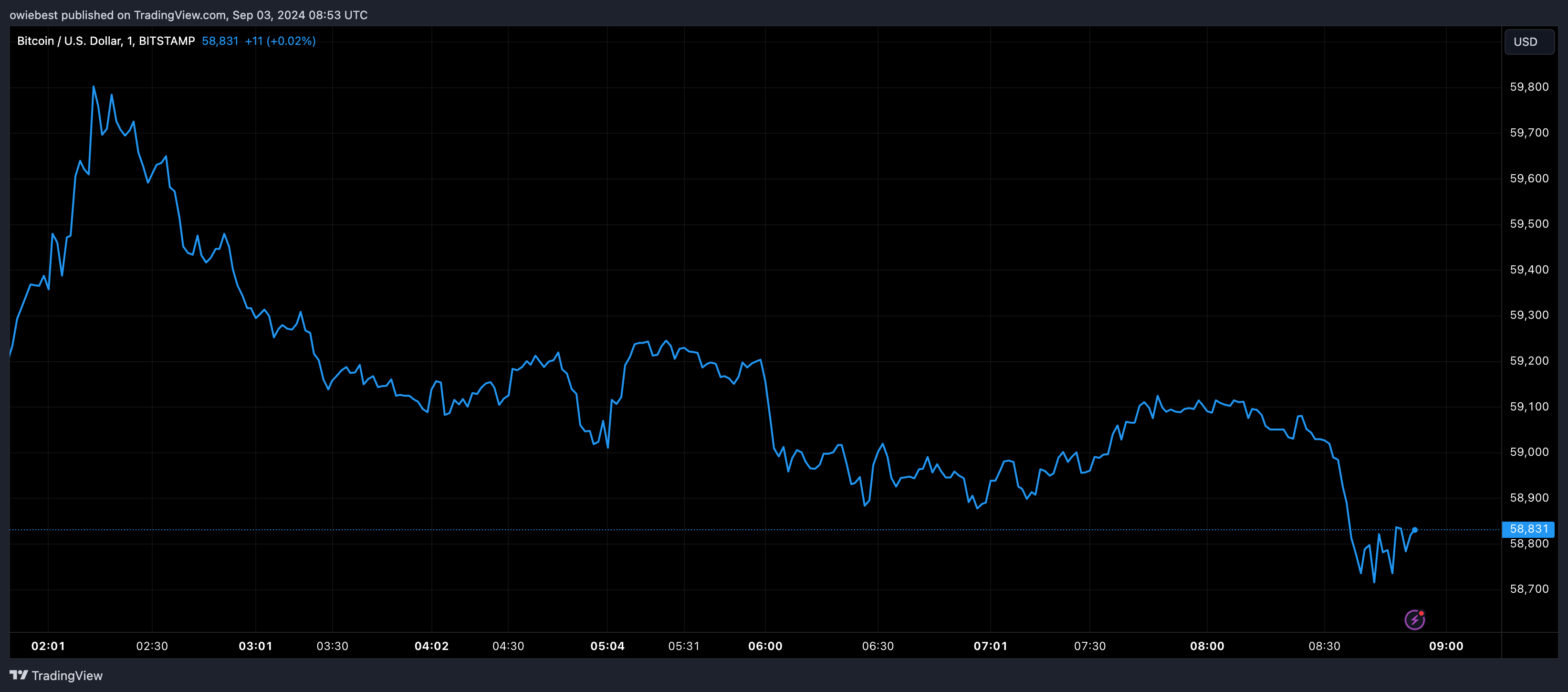Click the 07:01 time axis label

(990, 646)
